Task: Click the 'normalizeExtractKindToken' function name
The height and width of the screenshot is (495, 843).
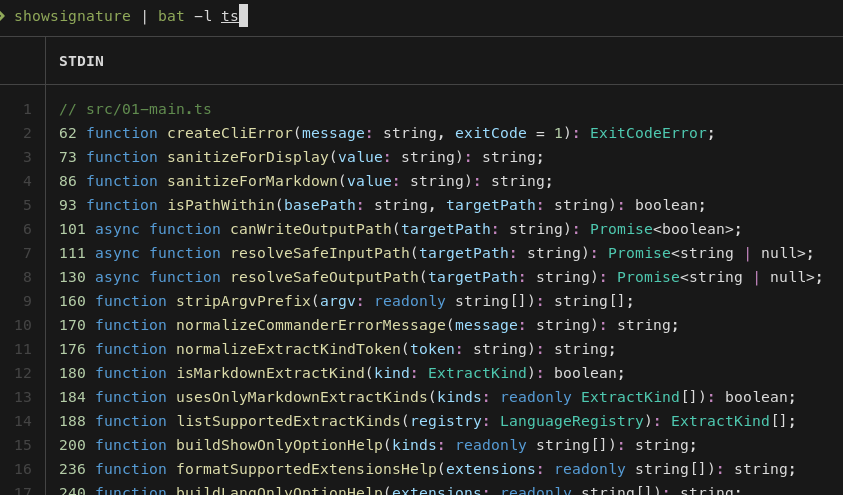Action: [288, 349]
